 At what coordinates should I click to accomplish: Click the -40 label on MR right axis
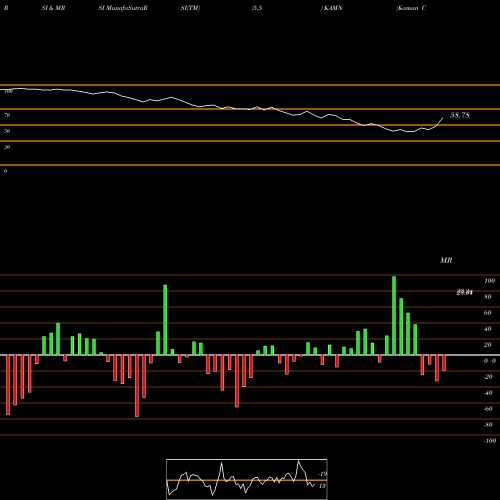click(488, 393)
